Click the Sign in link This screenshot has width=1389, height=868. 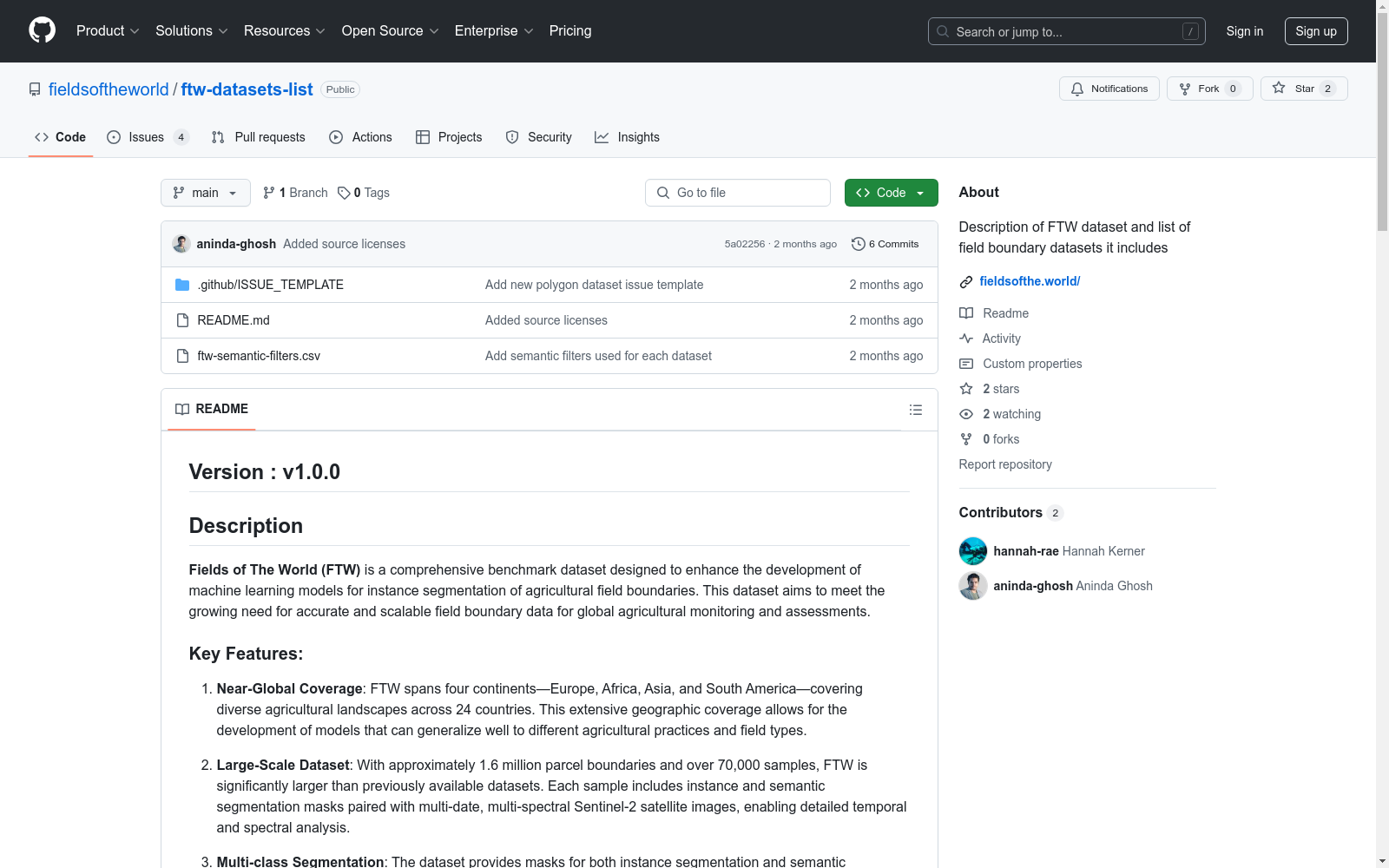click(x=1244, y=31)
